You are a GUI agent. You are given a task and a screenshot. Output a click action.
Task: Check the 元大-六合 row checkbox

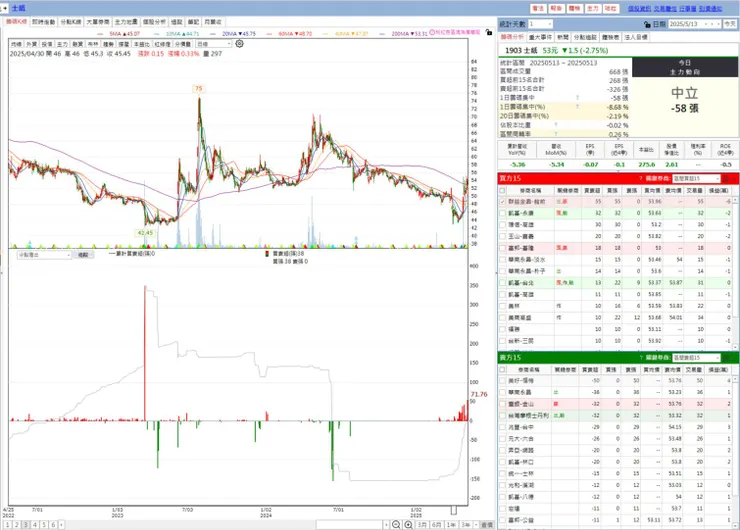[x=502, y=439]
